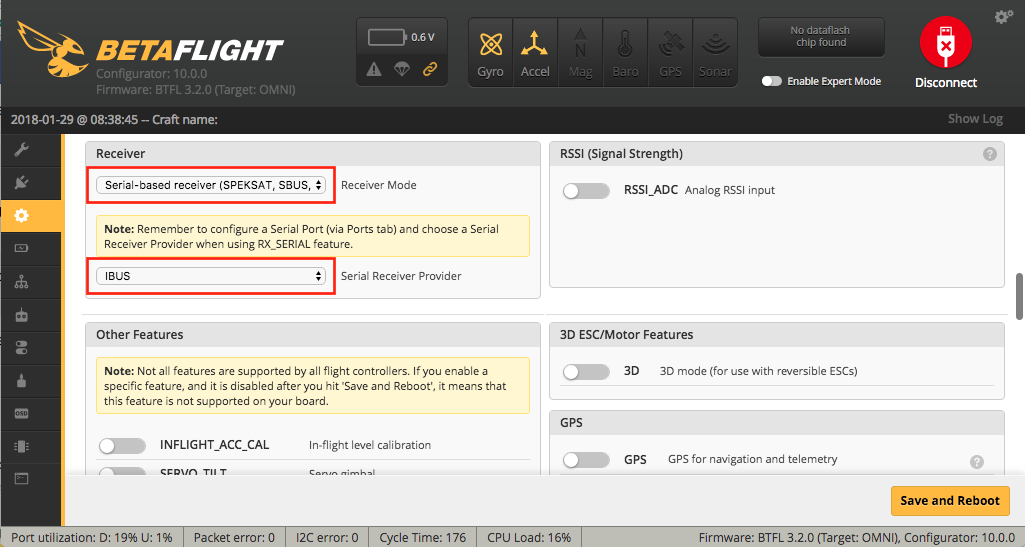Open help icon beside GPS feature

pos(977,462)
